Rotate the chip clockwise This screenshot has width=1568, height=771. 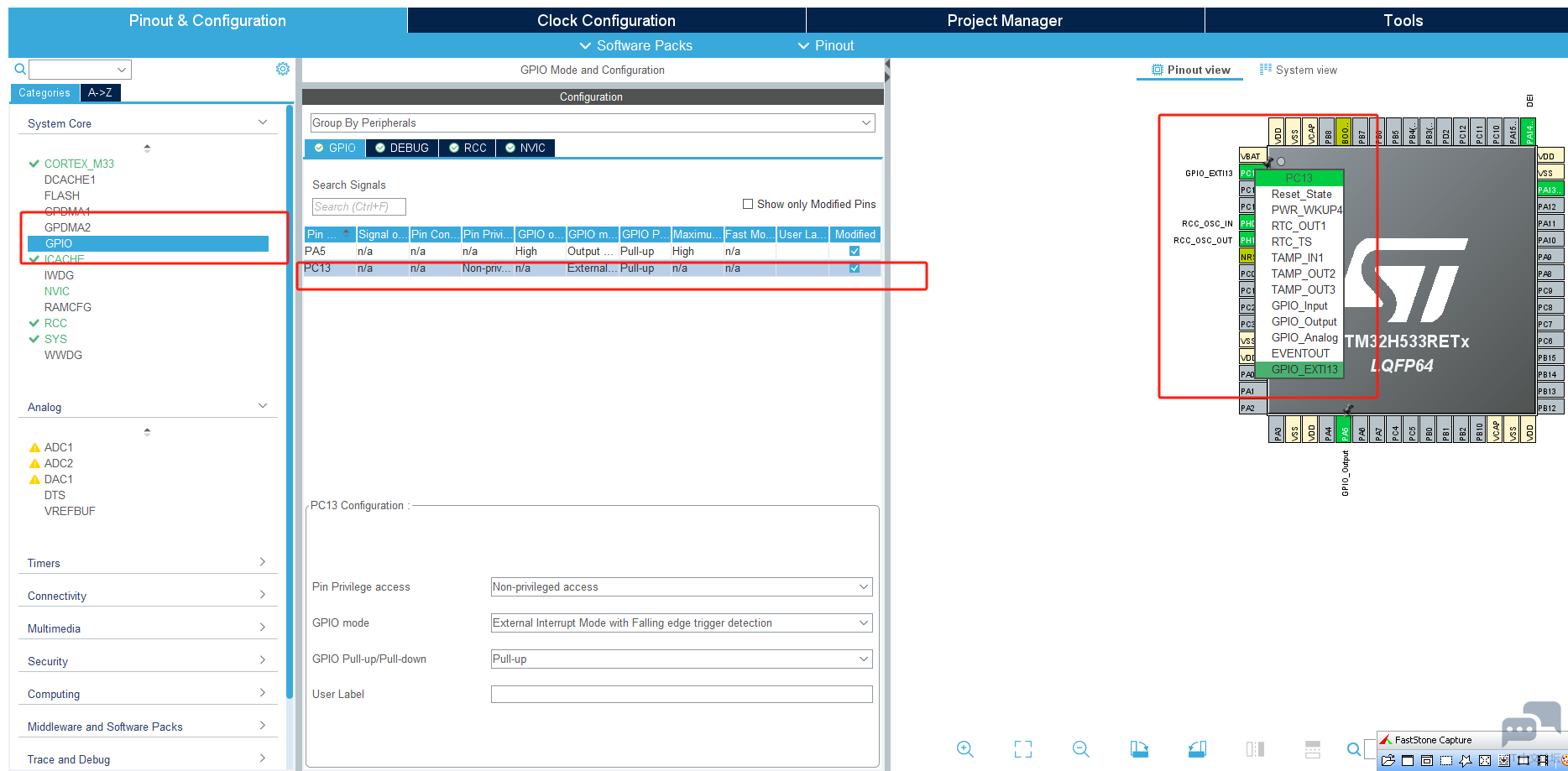pos(1139,749)
